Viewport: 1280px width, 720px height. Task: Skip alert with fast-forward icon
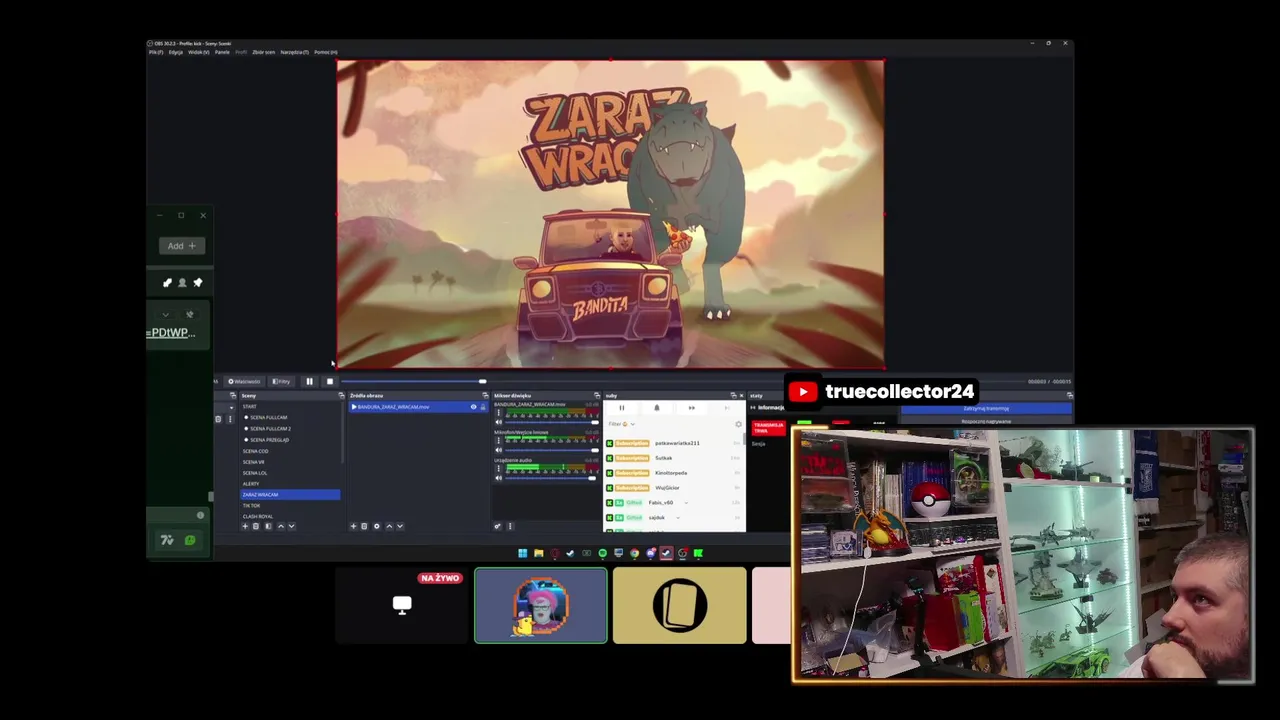[x=691, y=408]
